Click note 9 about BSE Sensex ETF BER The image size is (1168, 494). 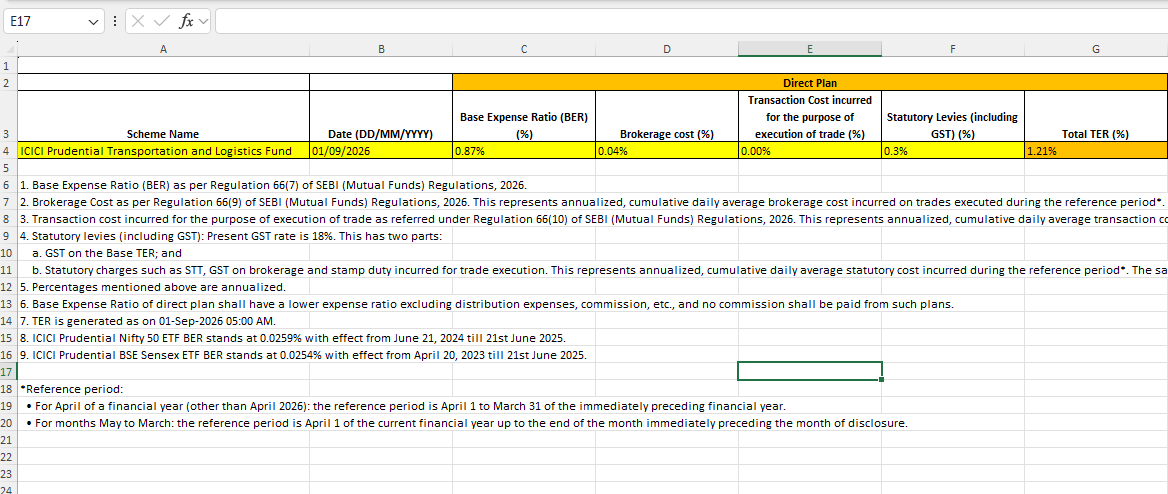[x=303, y=355]
